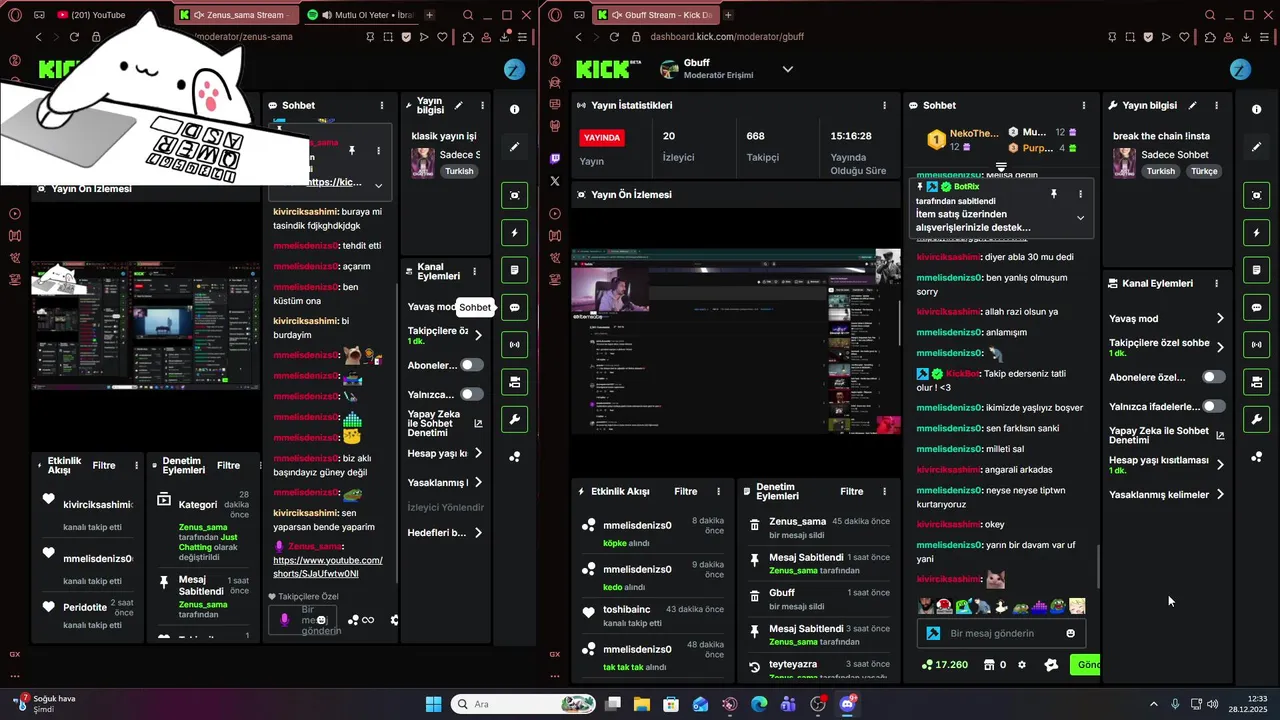Click lightning bolt icon in Gbuff sidebar

(x=1256, y=233)
